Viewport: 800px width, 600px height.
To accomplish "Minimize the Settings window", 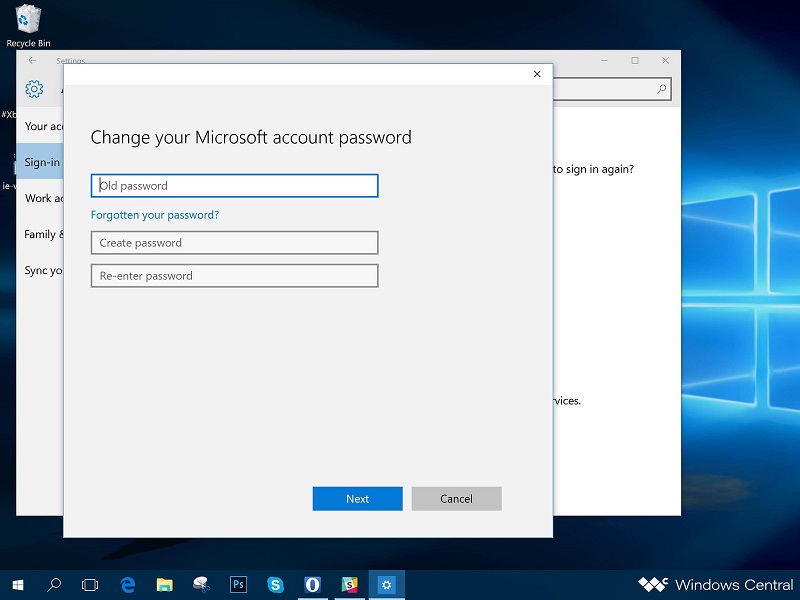I will tap(604, 61).
